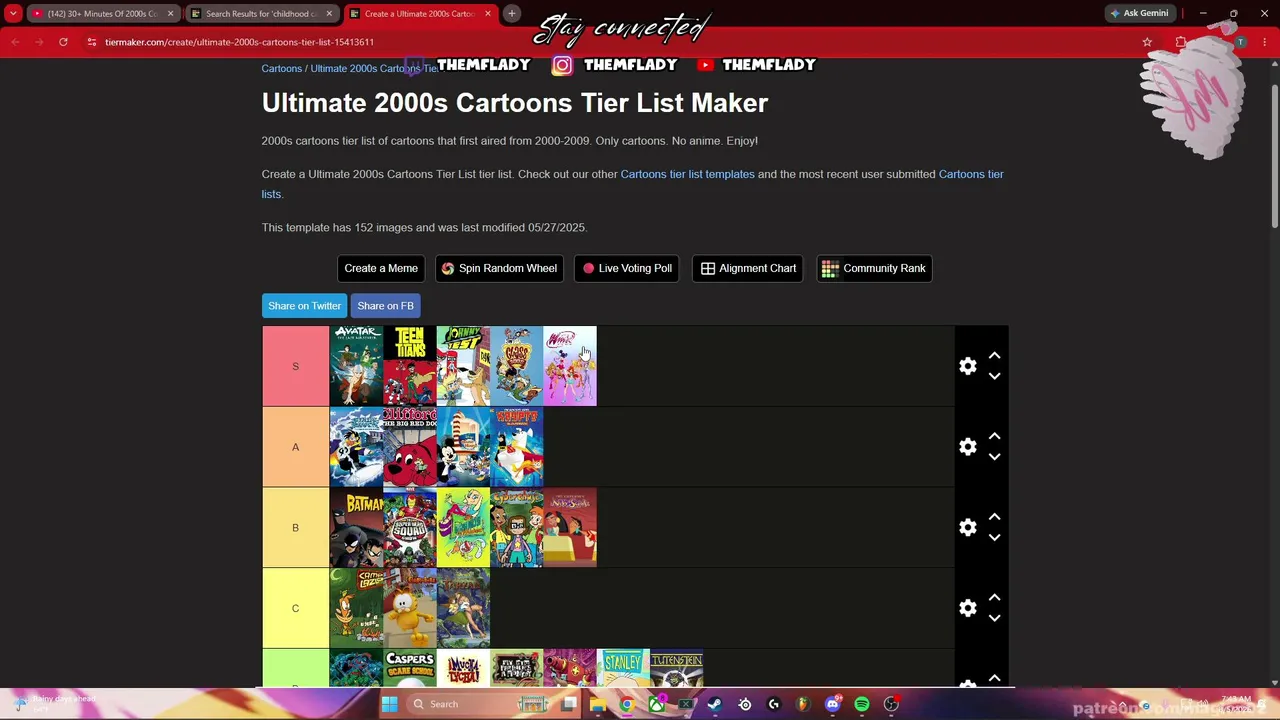Open Steam from the taskbar
Image resolution: width=1280 pixels, height=720 pixels.
714,704
